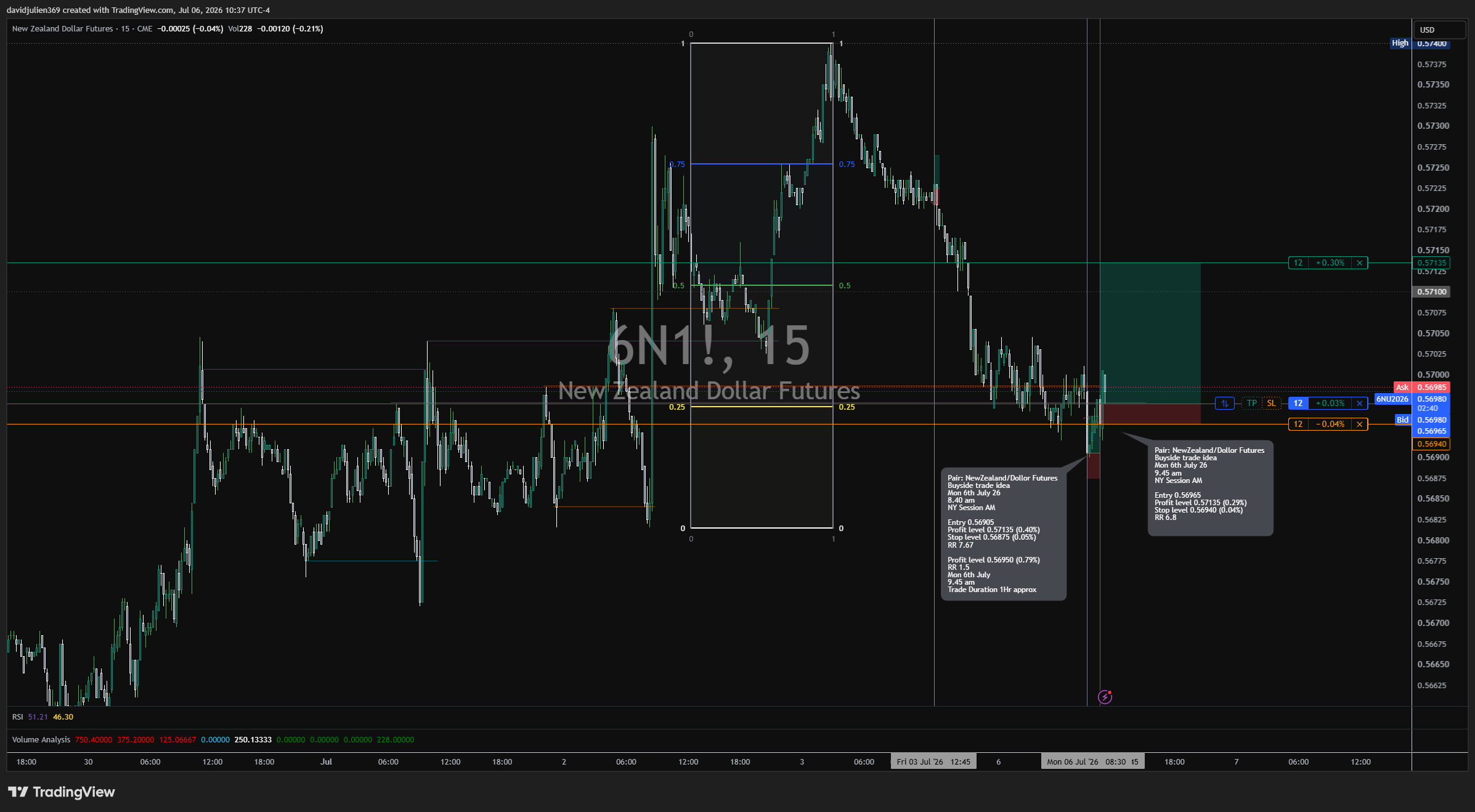Viewport: 1475px width, 812px height.
Task: Click the 6NU2026 contract label
Action: tap(1392, 399)
